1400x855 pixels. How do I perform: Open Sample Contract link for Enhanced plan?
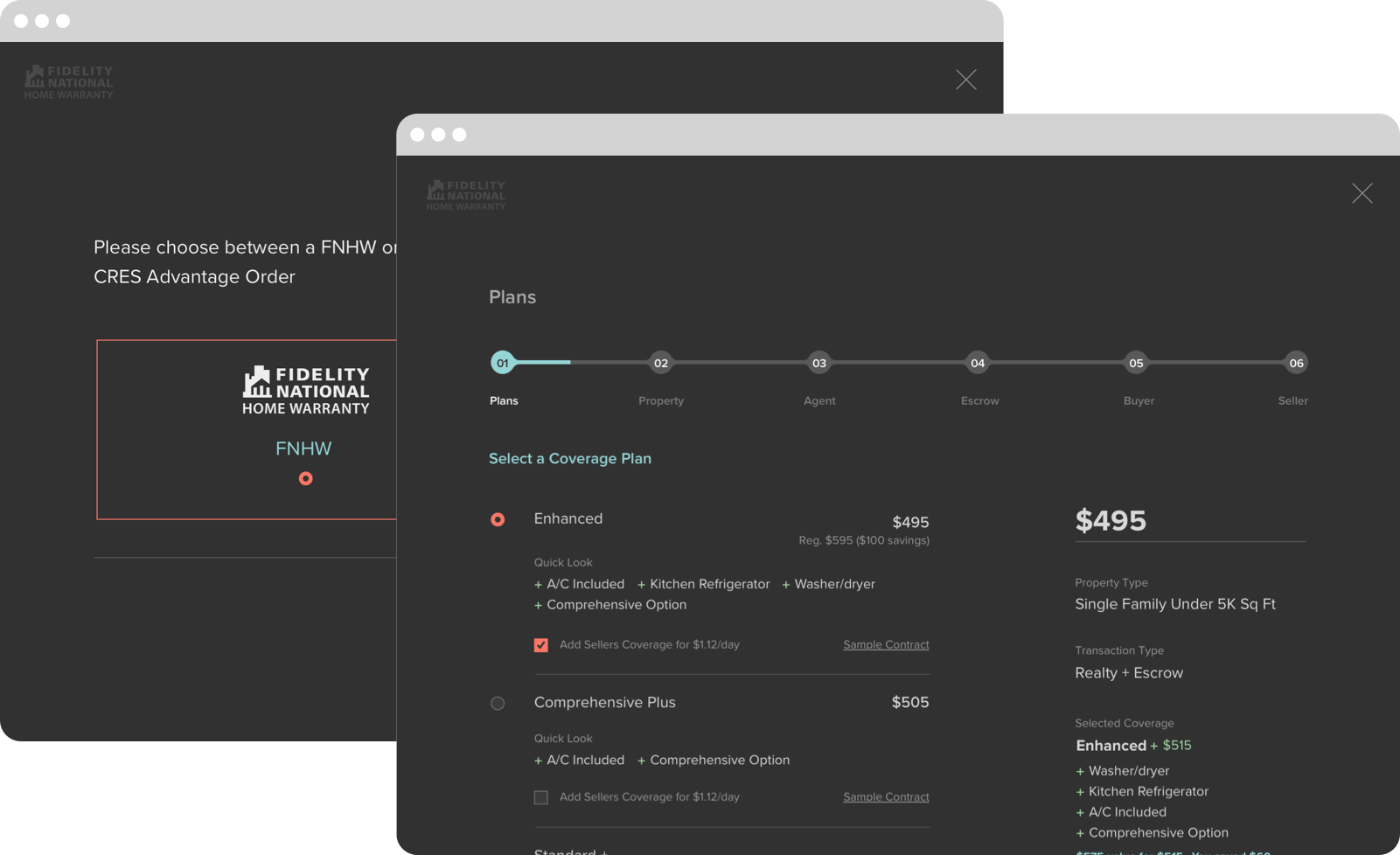click(x=886, y=645)
